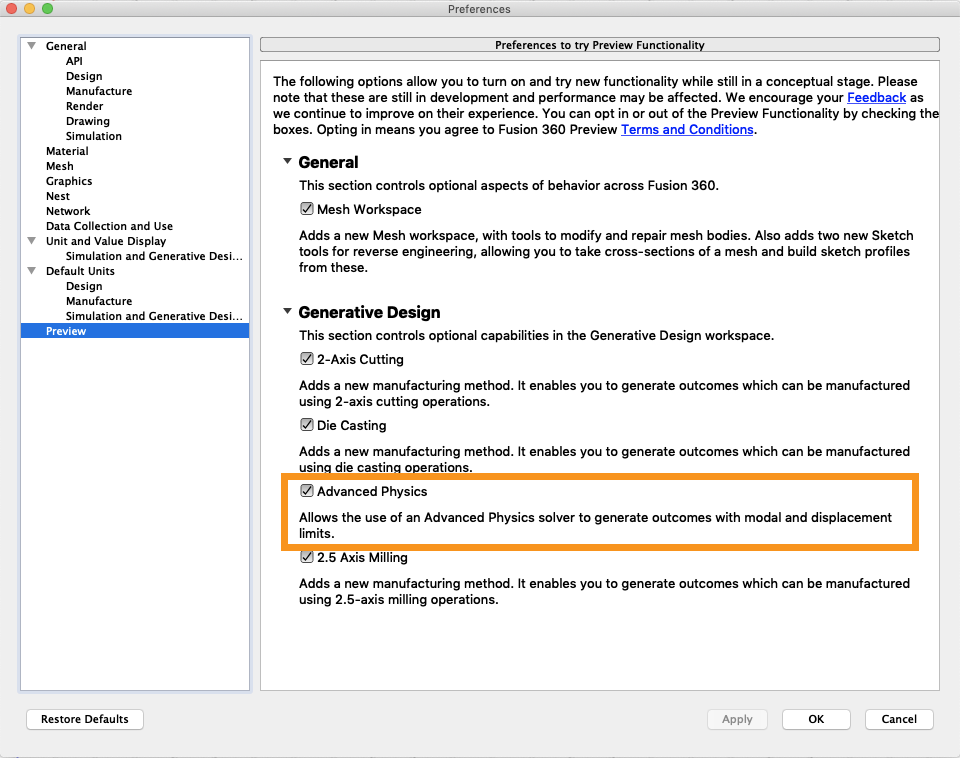Close the Preferences window with red button
960x758 pixels.
(12, 9)
